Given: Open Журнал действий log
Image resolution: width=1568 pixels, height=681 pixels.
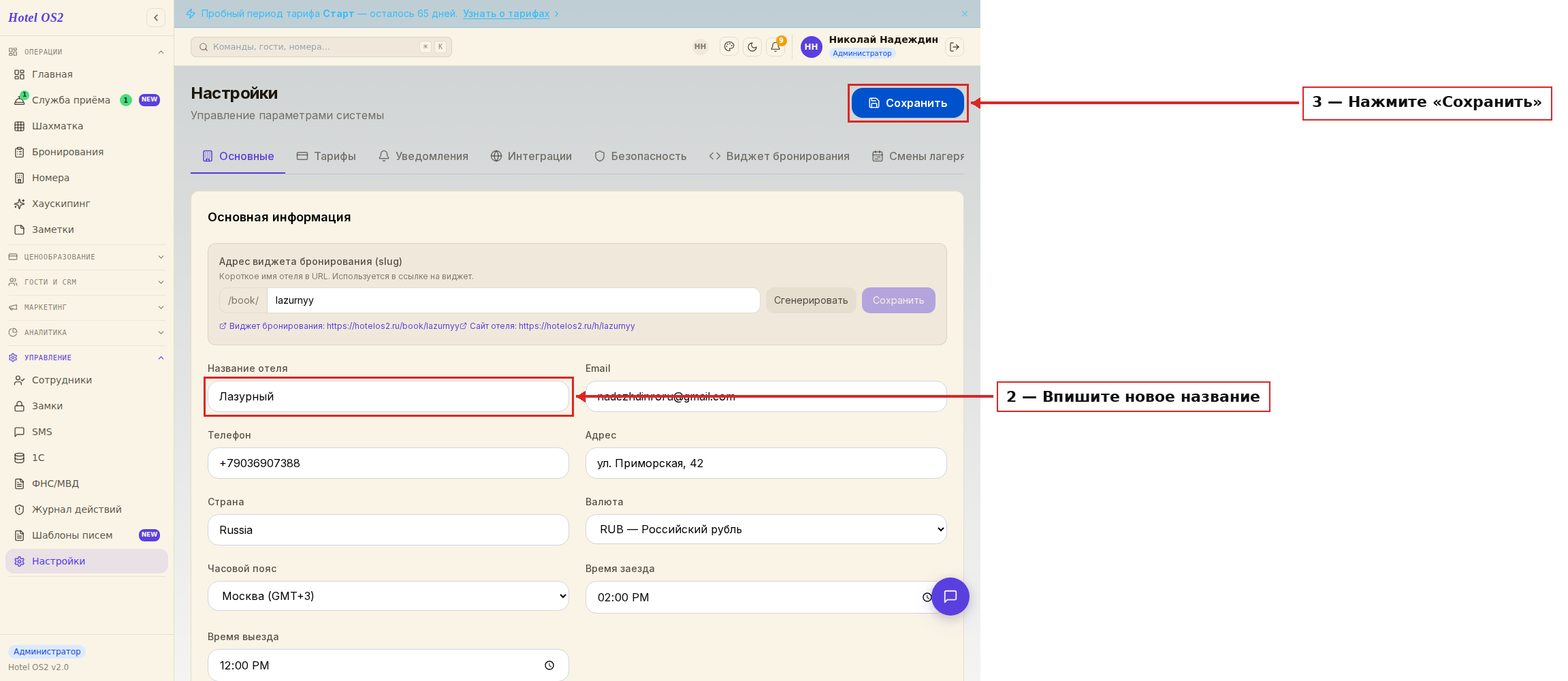Looking at the screenshot, I should pos(86,509).
